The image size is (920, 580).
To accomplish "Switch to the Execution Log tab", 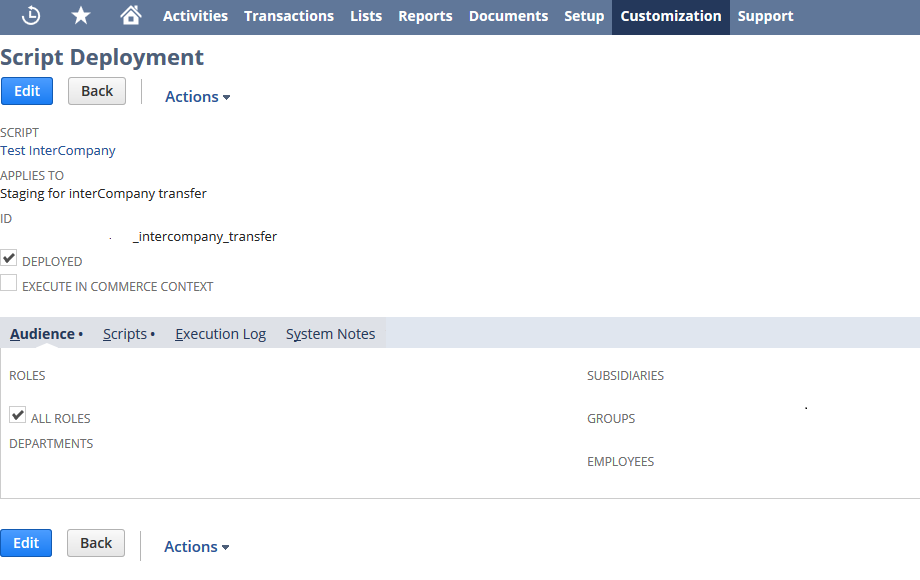I will tap(220, 334).
